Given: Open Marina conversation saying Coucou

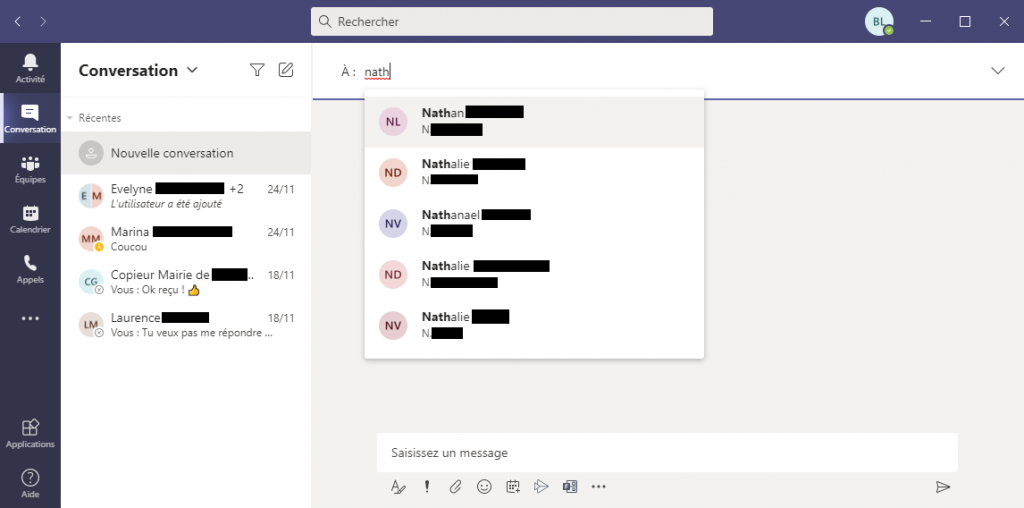Looking at the screenshot, I should (186, 239).
